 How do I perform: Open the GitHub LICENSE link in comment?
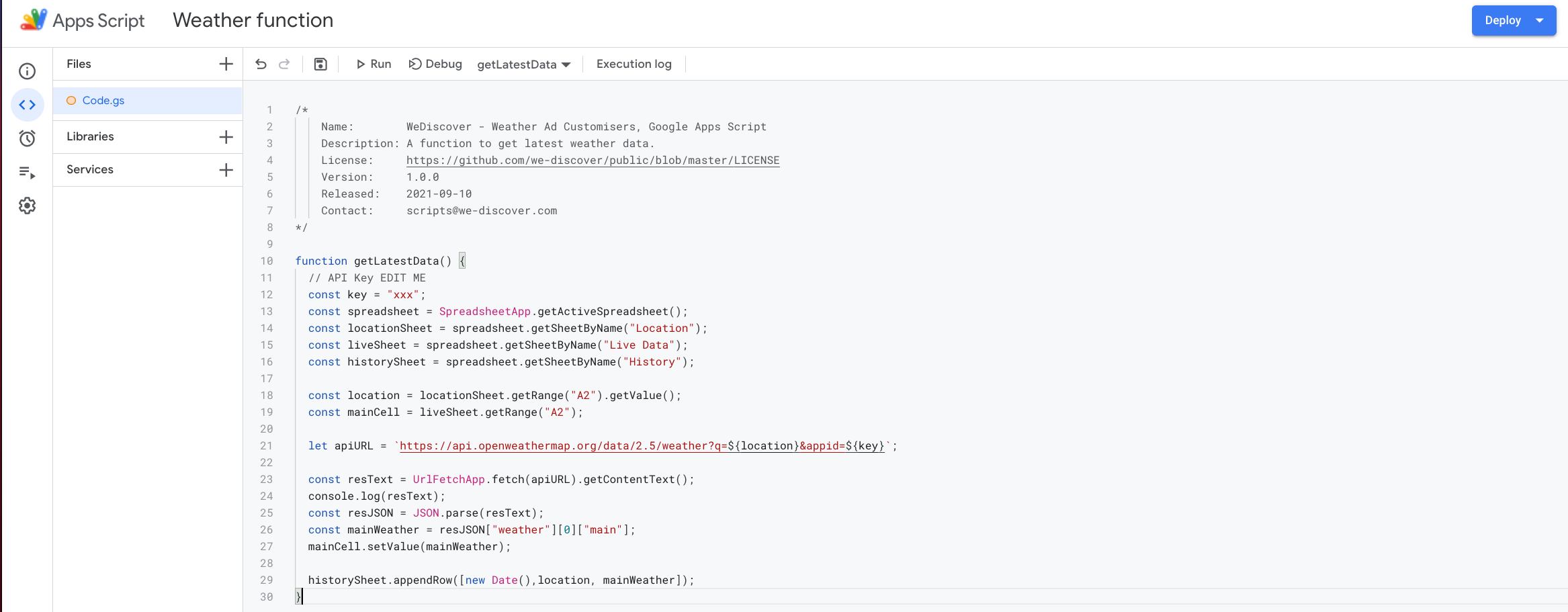coord(593,161)
